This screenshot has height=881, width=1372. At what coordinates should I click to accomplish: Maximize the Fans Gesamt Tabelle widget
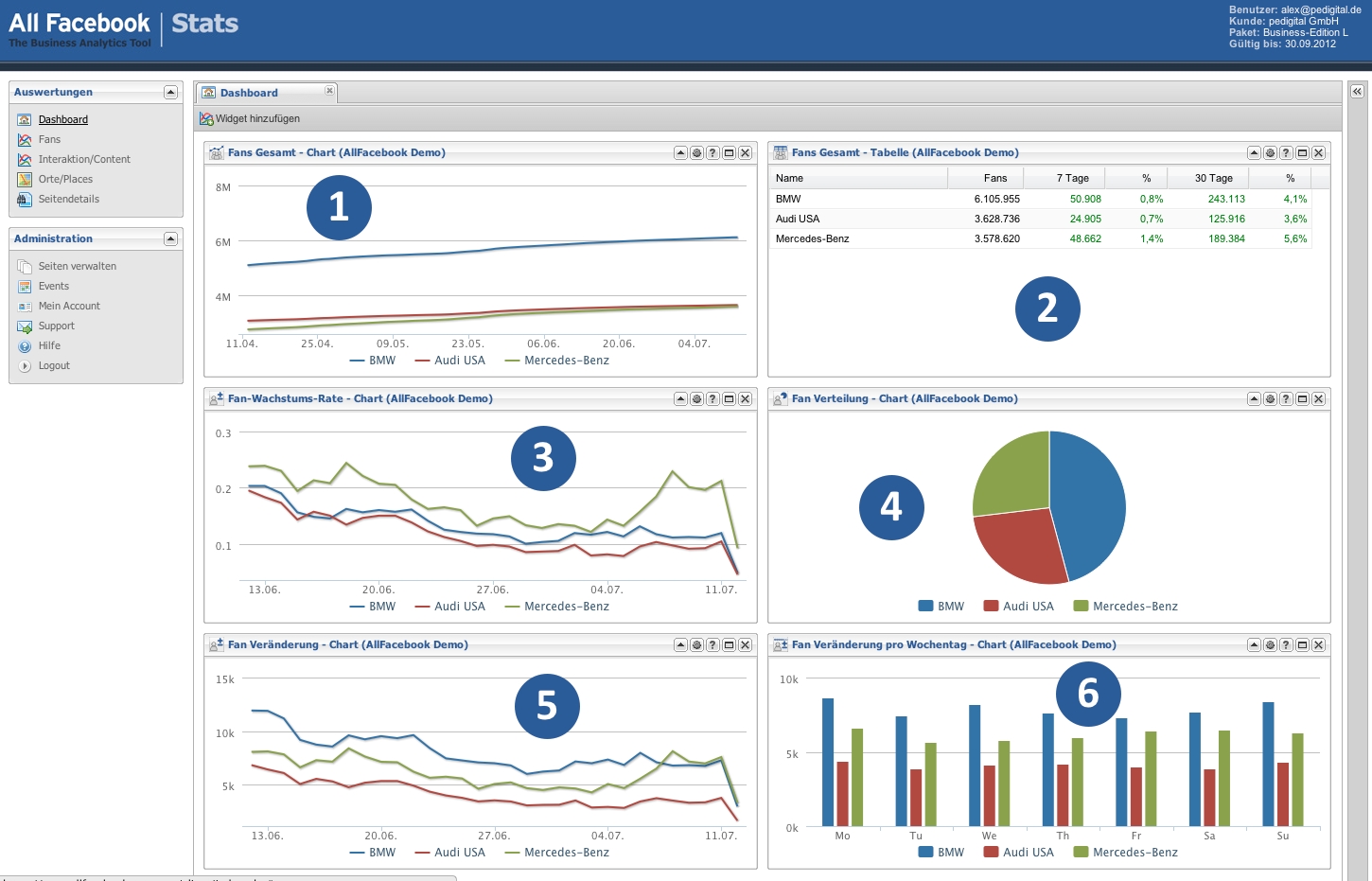coord(1302,152)
